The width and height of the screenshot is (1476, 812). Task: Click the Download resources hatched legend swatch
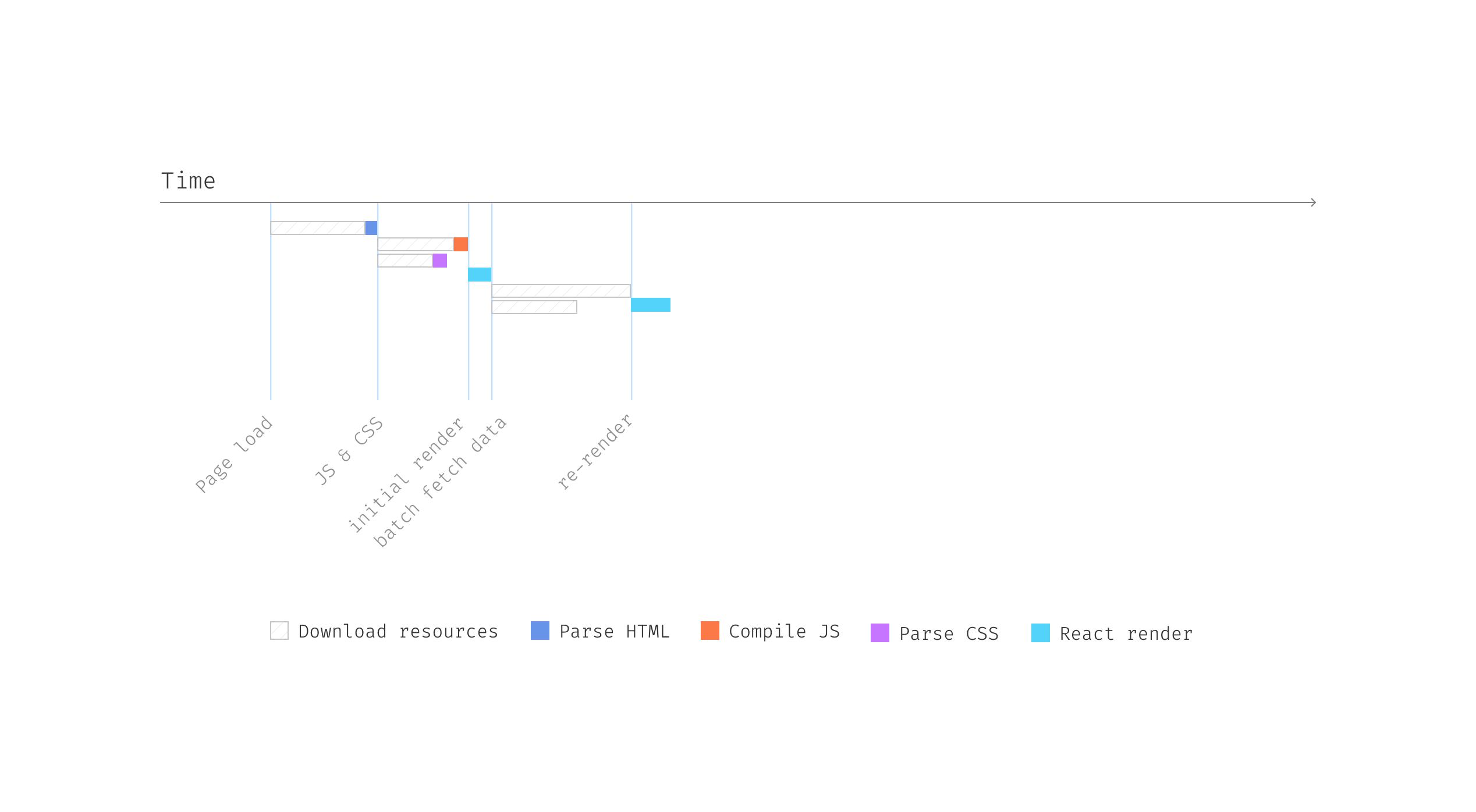click(x=279, y=631)
